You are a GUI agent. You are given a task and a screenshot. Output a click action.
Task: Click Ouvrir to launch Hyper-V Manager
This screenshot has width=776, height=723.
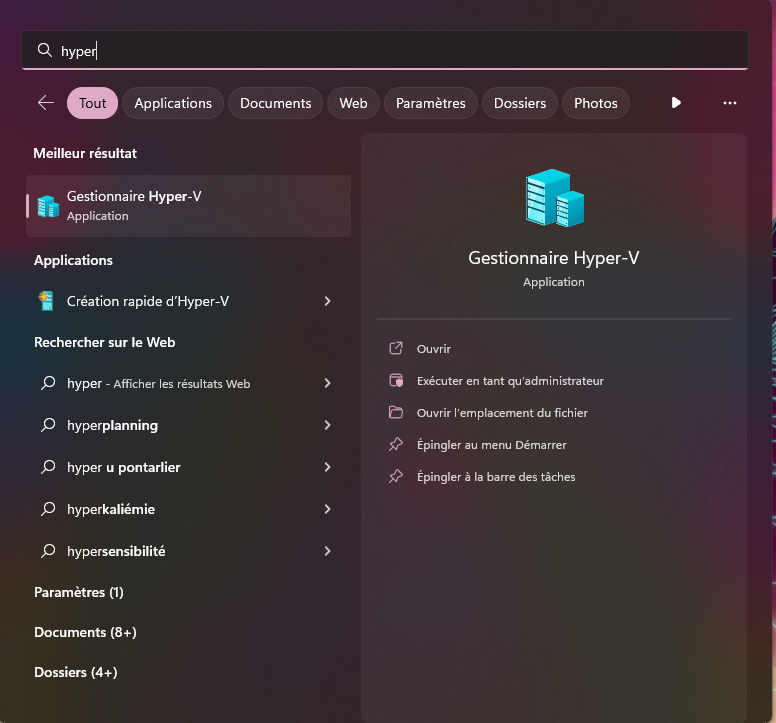[434, 349]
